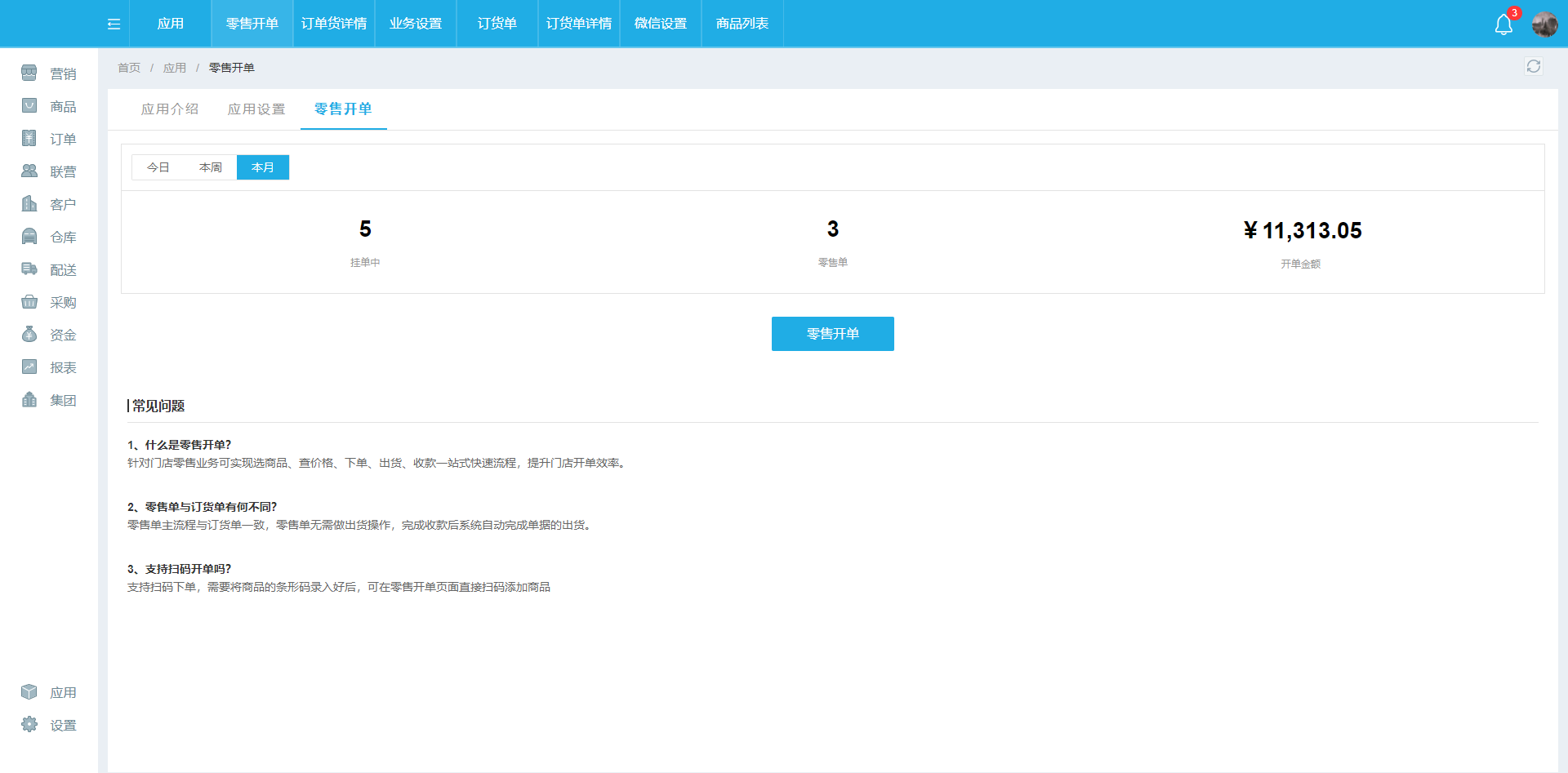
Task: Select the 本月 time filter
Action: (x=262, y=167)
